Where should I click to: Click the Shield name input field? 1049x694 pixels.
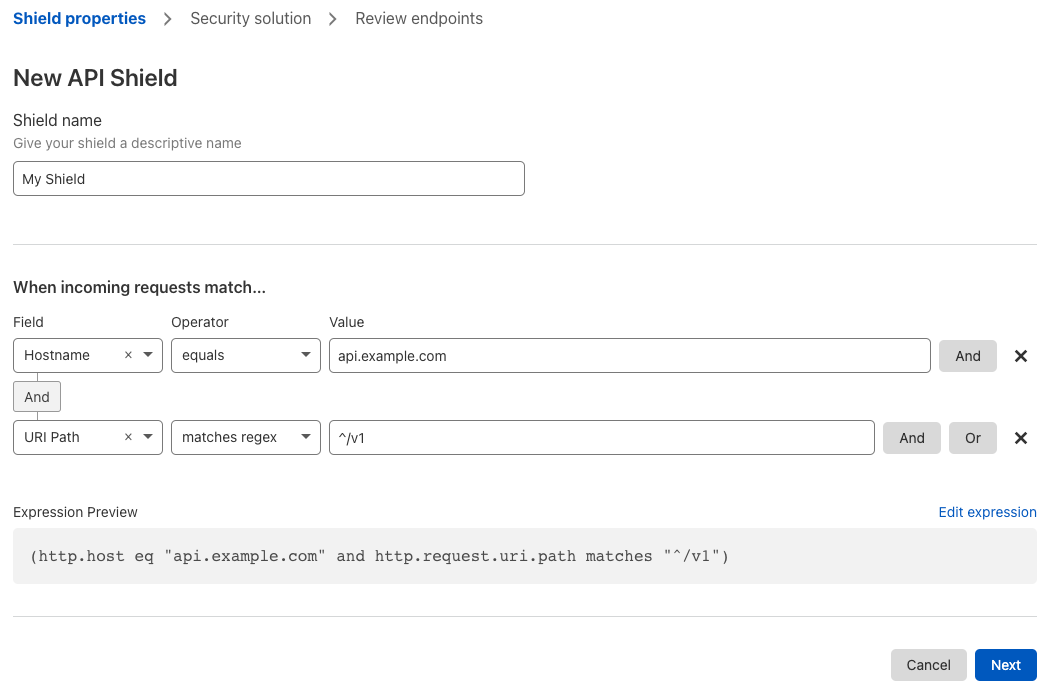pyautogui.click(x=268, y=178)
